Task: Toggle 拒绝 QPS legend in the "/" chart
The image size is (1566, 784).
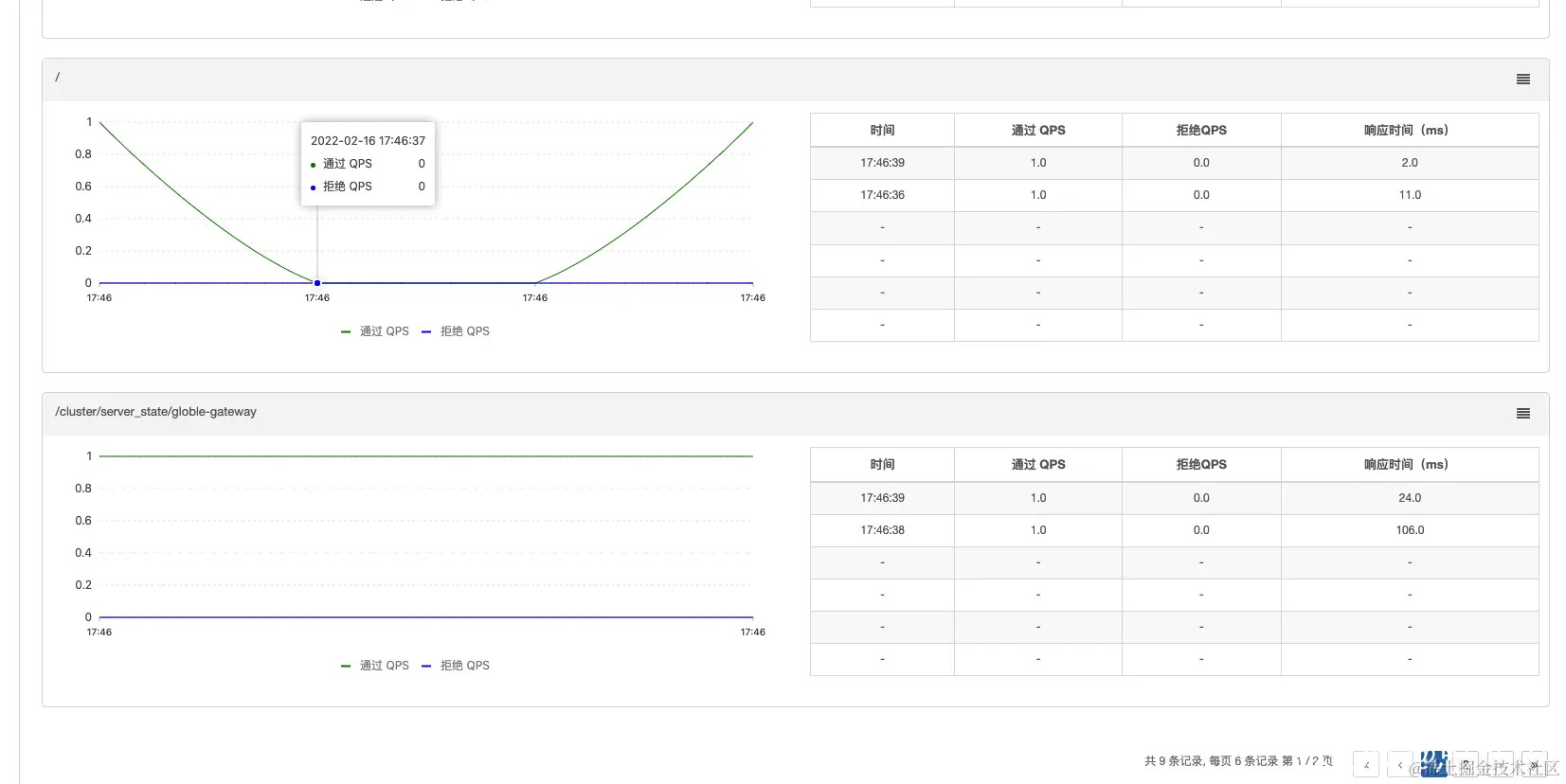Action: (456, 331)
